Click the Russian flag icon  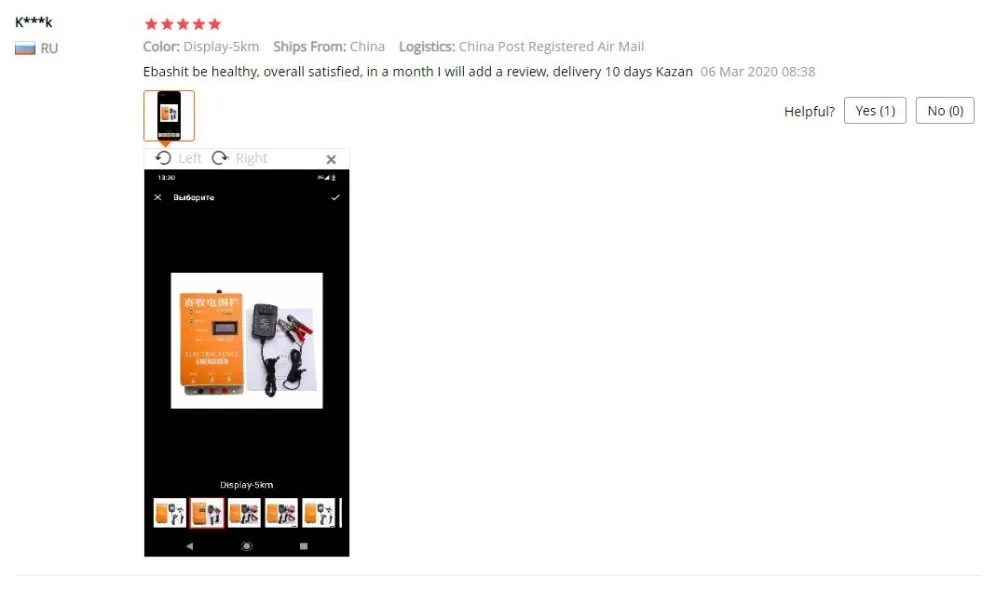[x=25, y=48]
